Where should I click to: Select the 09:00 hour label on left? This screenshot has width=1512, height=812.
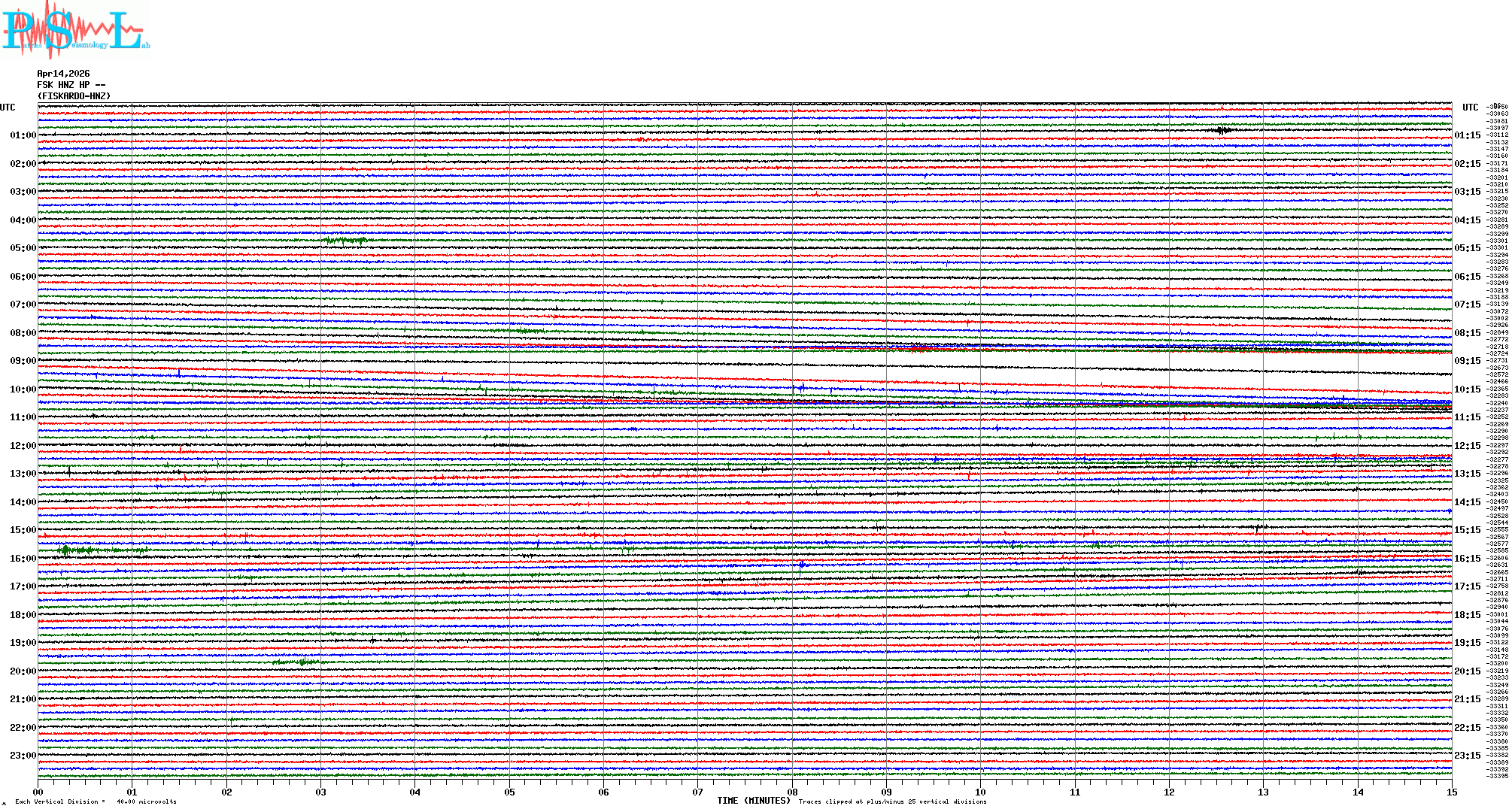pyautogui.click(x=23, y=361)
